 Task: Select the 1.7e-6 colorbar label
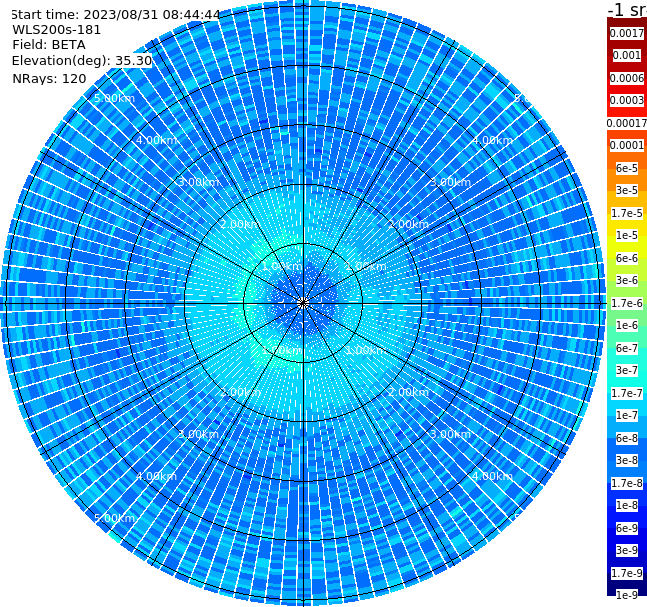pyautogui.click(x=627, y=303)
